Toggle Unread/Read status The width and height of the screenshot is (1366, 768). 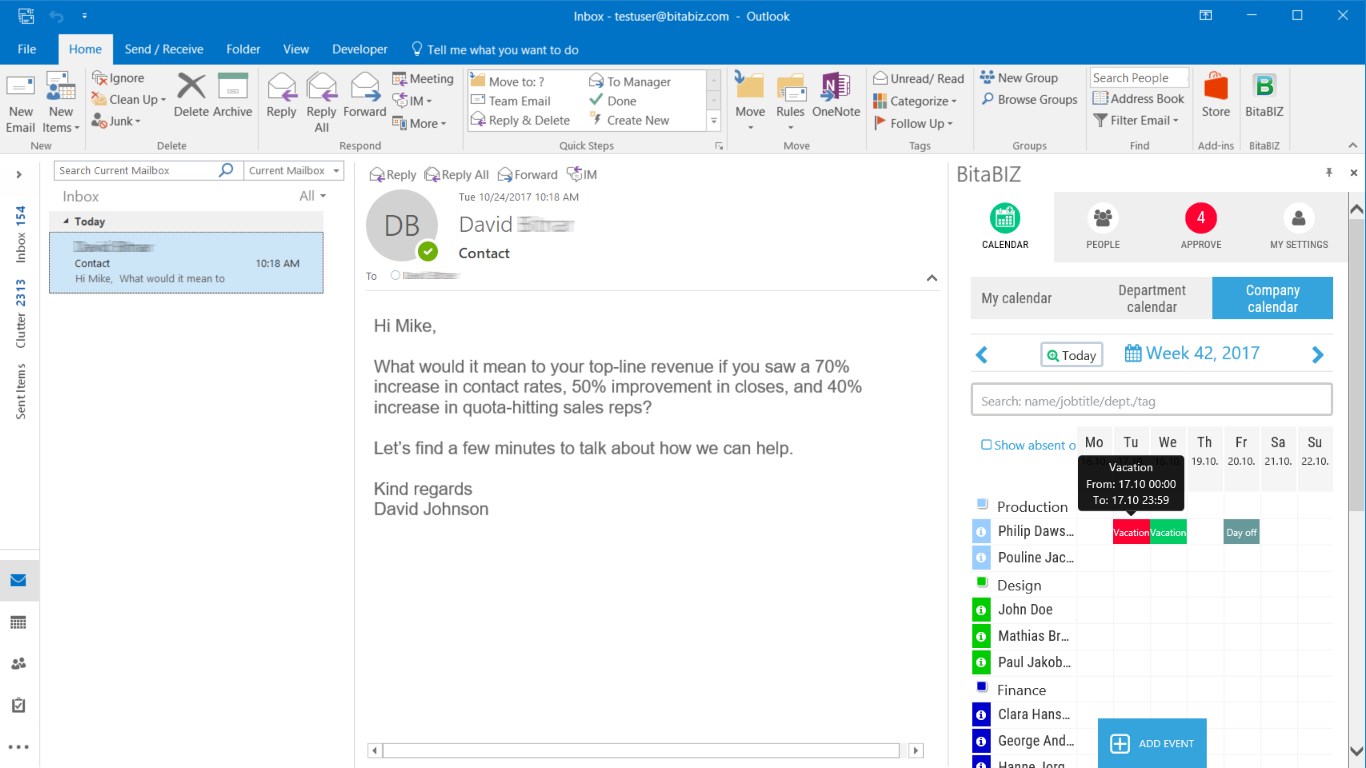pyautogui.click(x=919, y=79)
